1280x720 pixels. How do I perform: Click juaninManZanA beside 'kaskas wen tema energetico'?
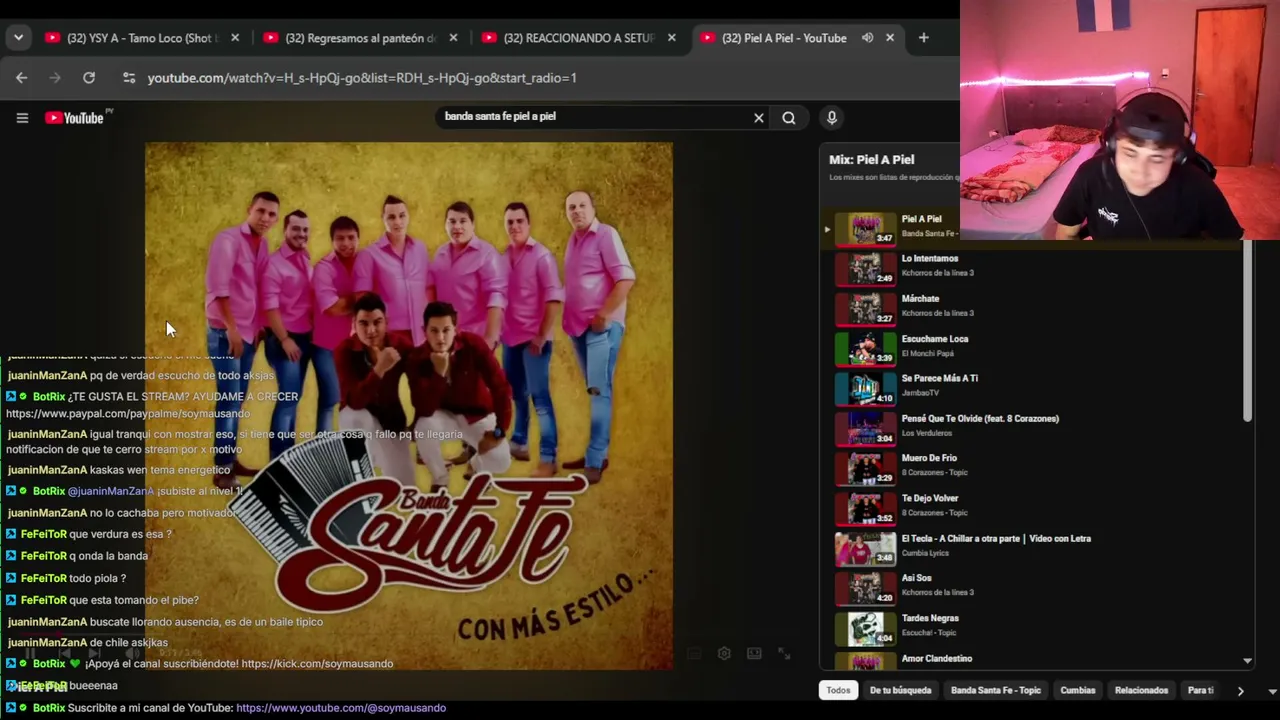[47, 470]
